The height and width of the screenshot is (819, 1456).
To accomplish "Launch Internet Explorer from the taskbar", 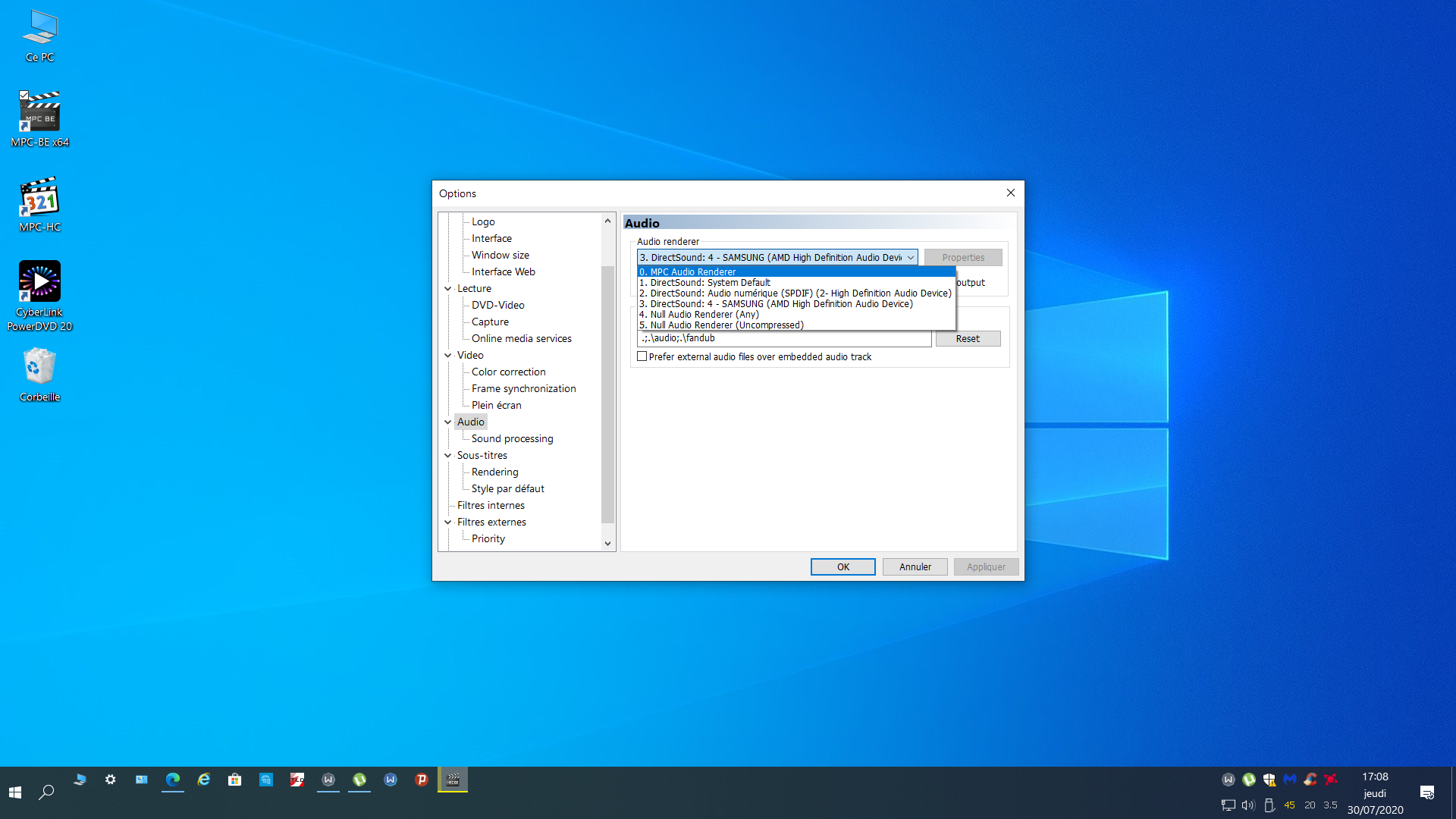I will pyautogui.click(x=204, y=780).
